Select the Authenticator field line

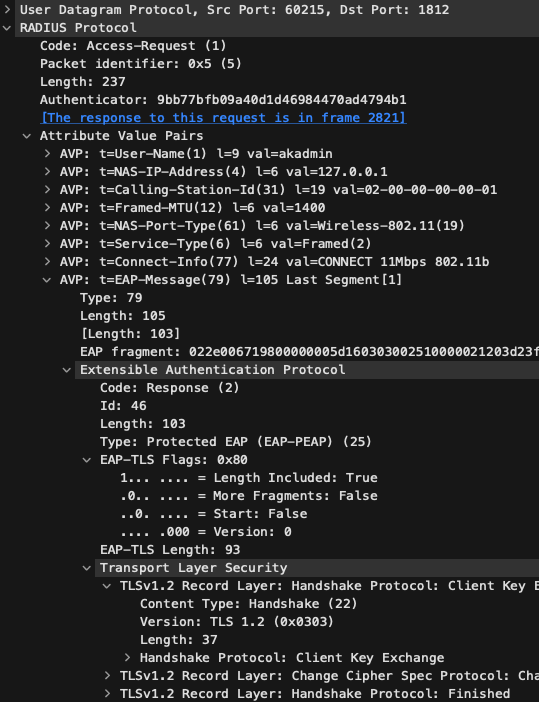pyautogui.click(x=223, y=99)
